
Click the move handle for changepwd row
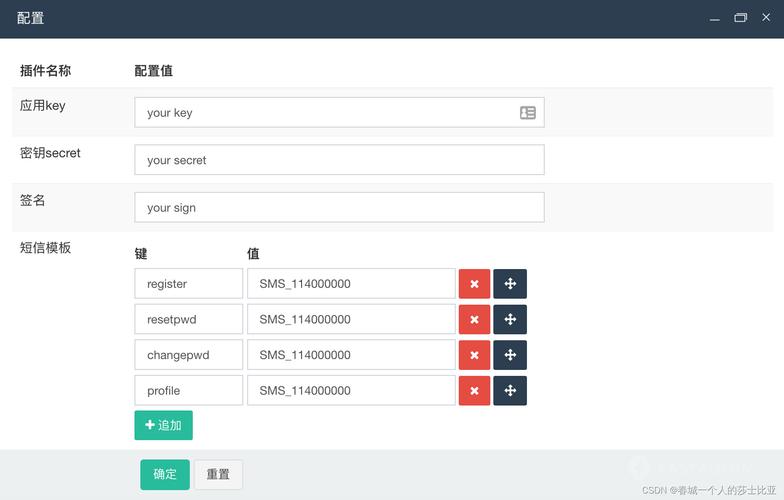(510, 355)
